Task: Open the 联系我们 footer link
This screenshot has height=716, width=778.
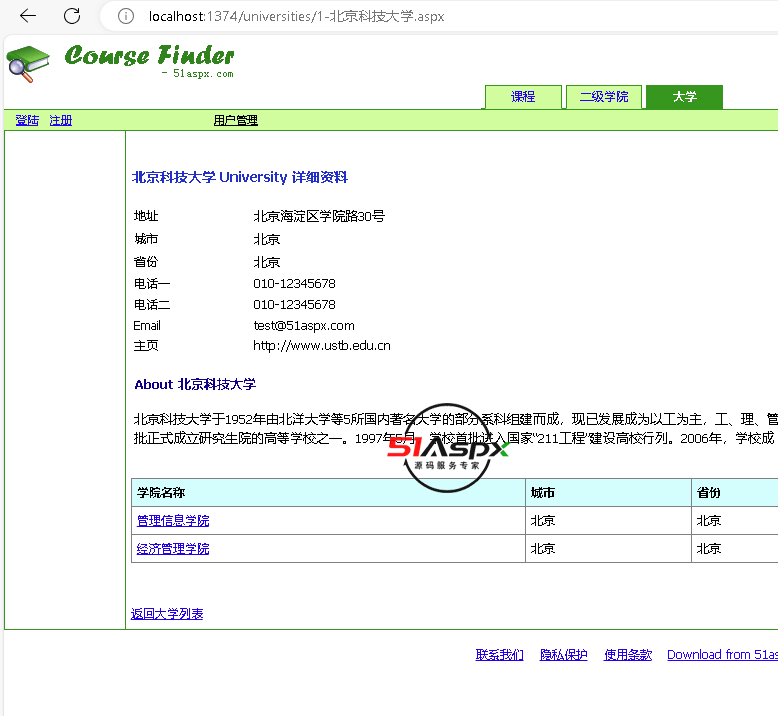Action: click(x=499, y=654)
